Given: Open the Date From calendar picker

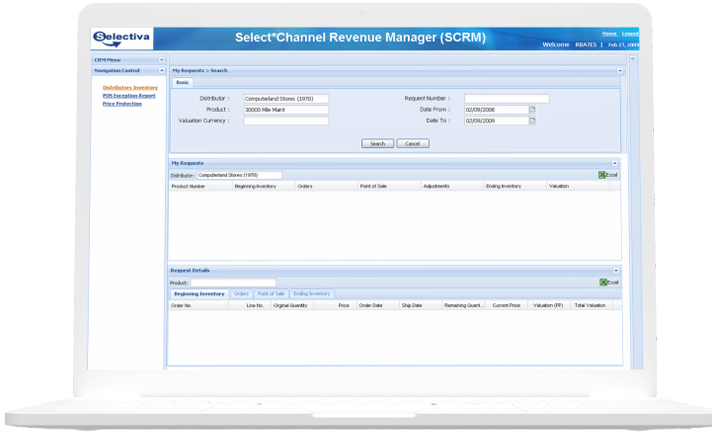Looking at the screenshot, I should click(x=533, y=110).
